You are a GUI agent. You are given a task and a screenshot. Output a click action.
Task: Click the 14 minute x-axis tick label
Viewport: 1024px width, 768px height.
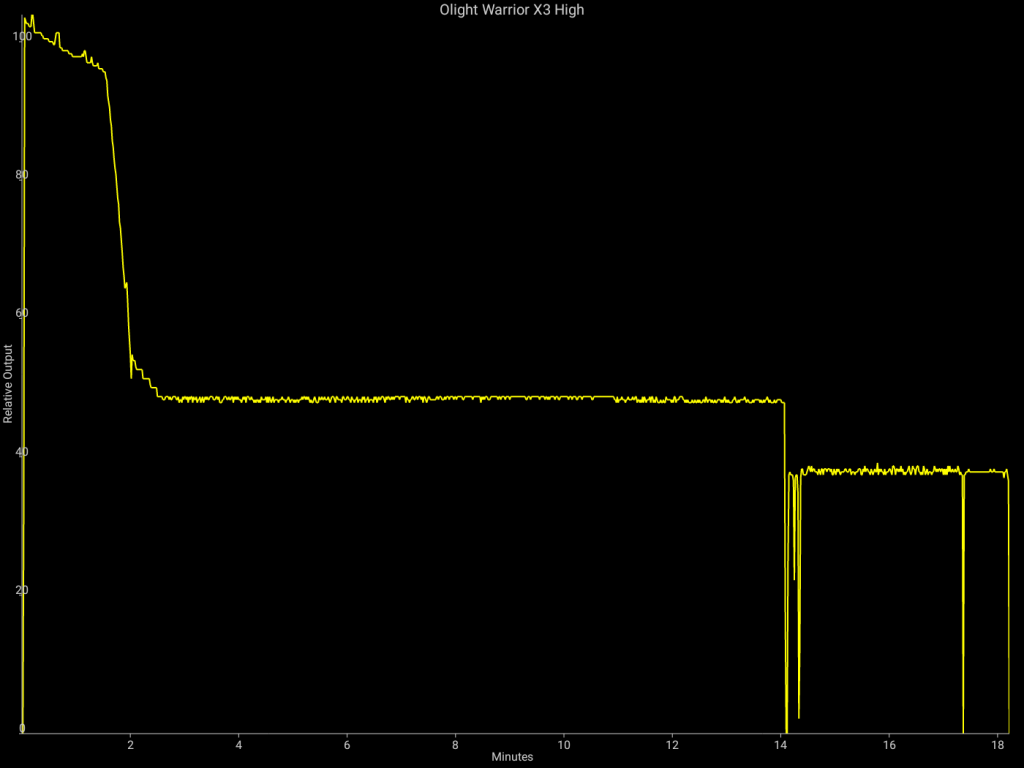[780, 744]
